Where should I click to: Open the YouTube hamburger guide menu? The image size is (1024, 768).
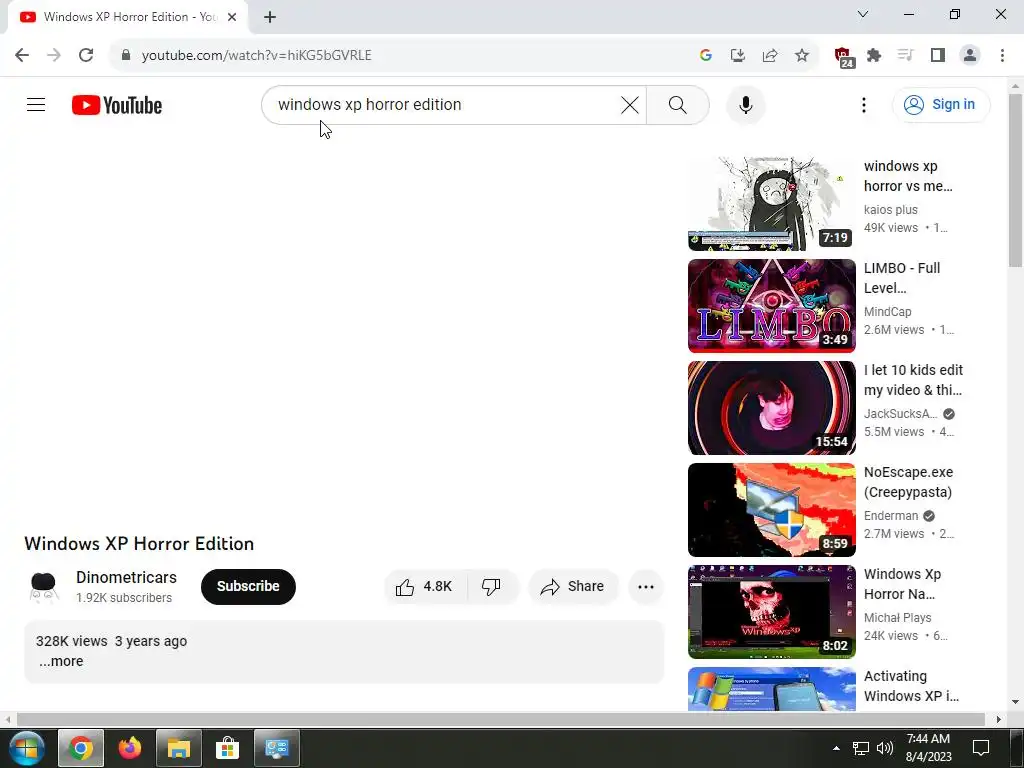click(x=36, y=104)
